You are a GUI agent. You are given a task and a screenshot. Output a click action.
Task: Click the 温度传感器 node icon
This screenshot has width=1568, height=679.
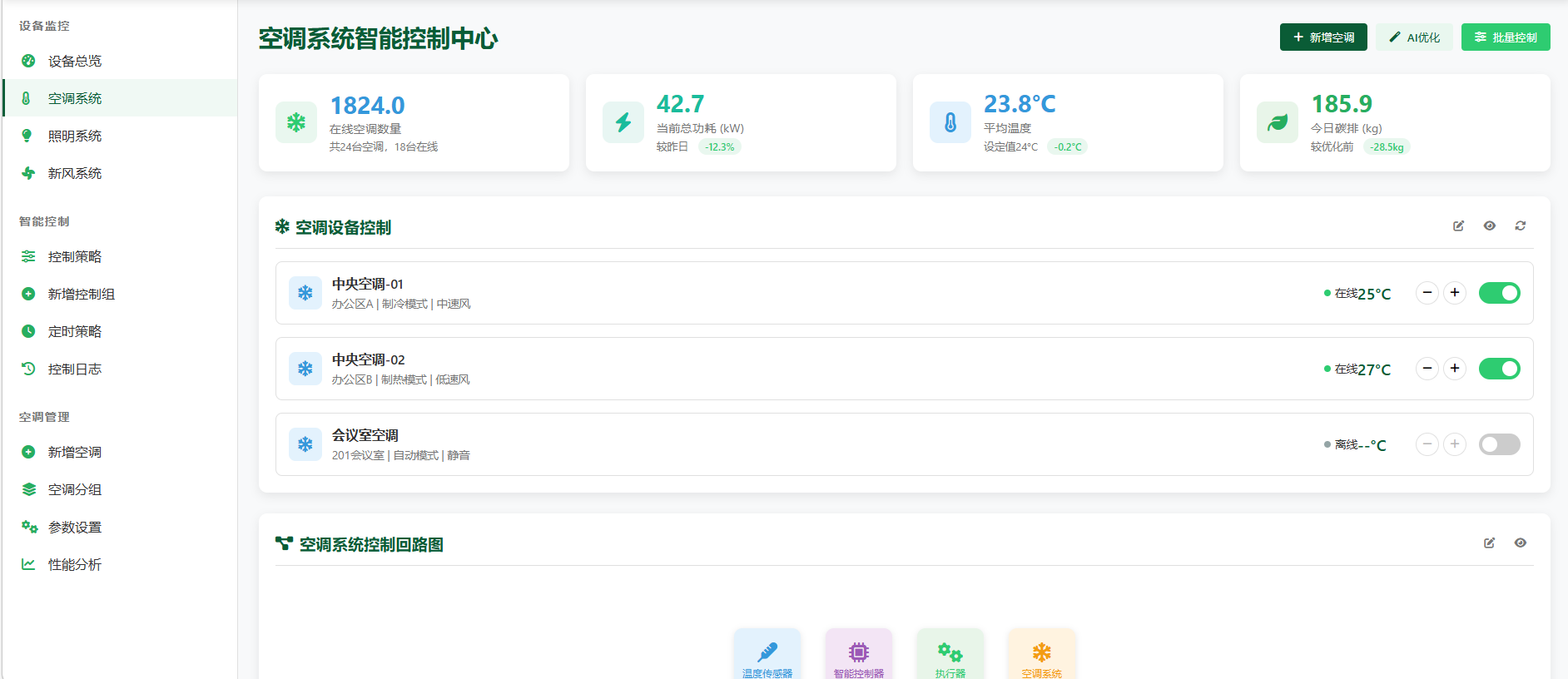click(x=767, y=652)
